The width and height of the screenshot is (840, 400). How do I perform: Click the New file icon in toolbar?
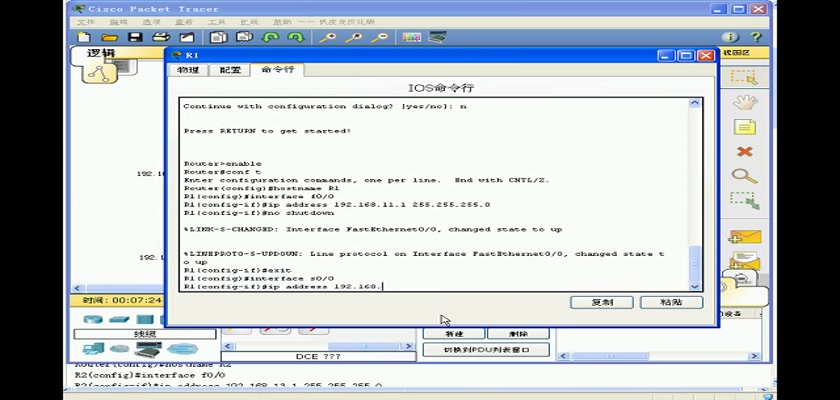point(83,37)
